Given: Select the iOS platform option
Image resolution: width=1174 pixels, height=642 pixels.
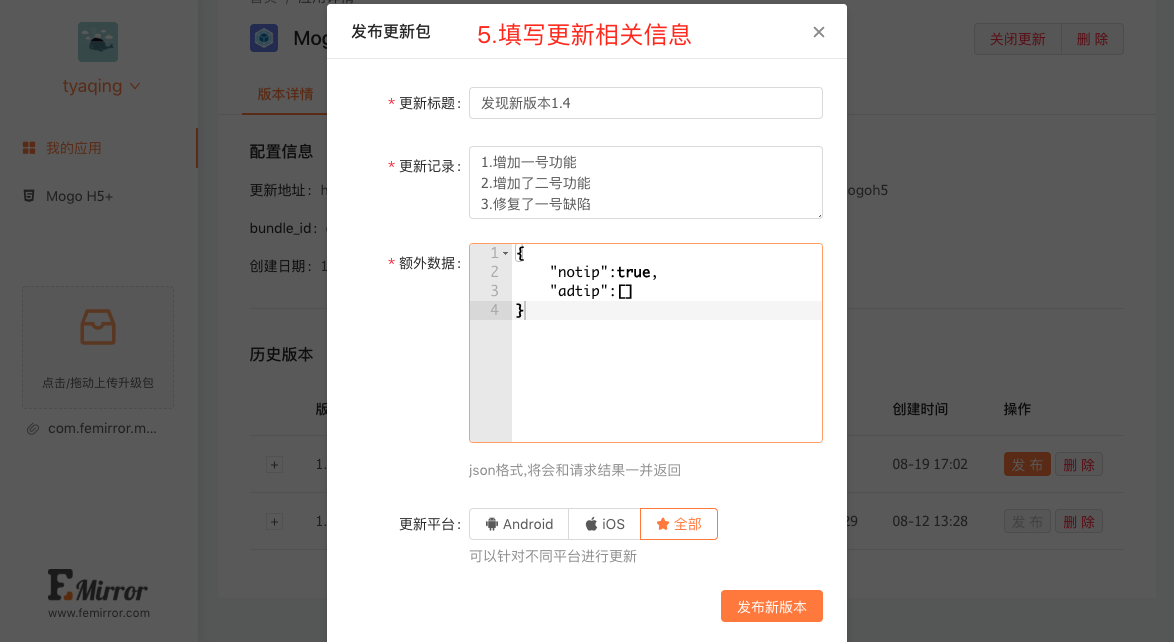Looking at the screenshot, I should pyautogui.click(x=605, y=524).
